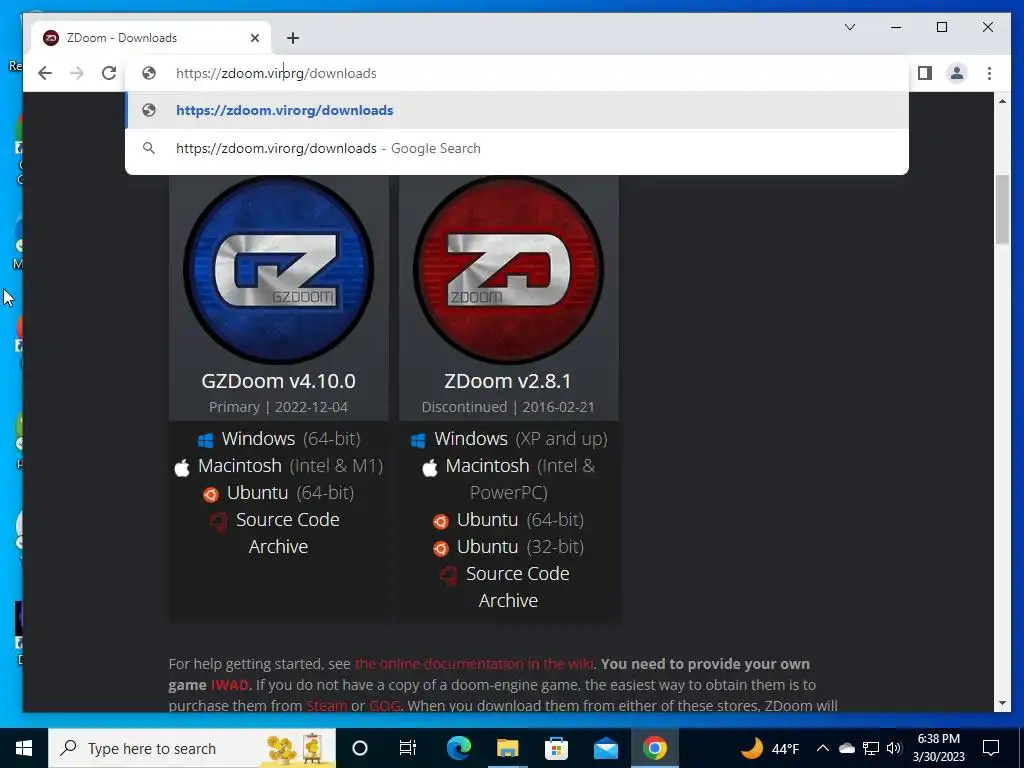Screen dimensions: 1024x768
Task: Toggle the Chrome side panel icon
Action: coord(925,73)
